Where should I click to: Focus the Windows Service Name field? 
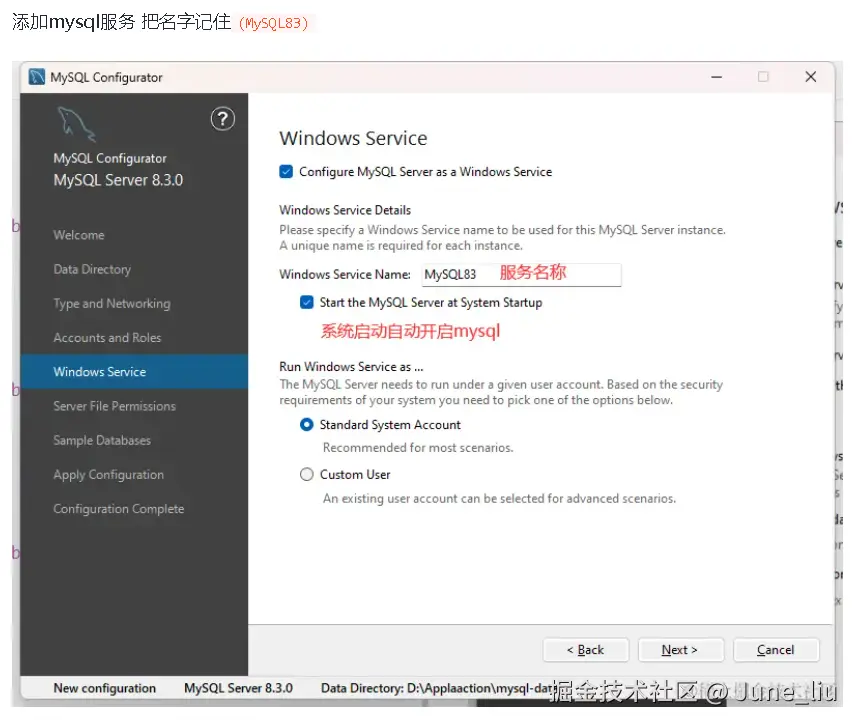[521, 274]
